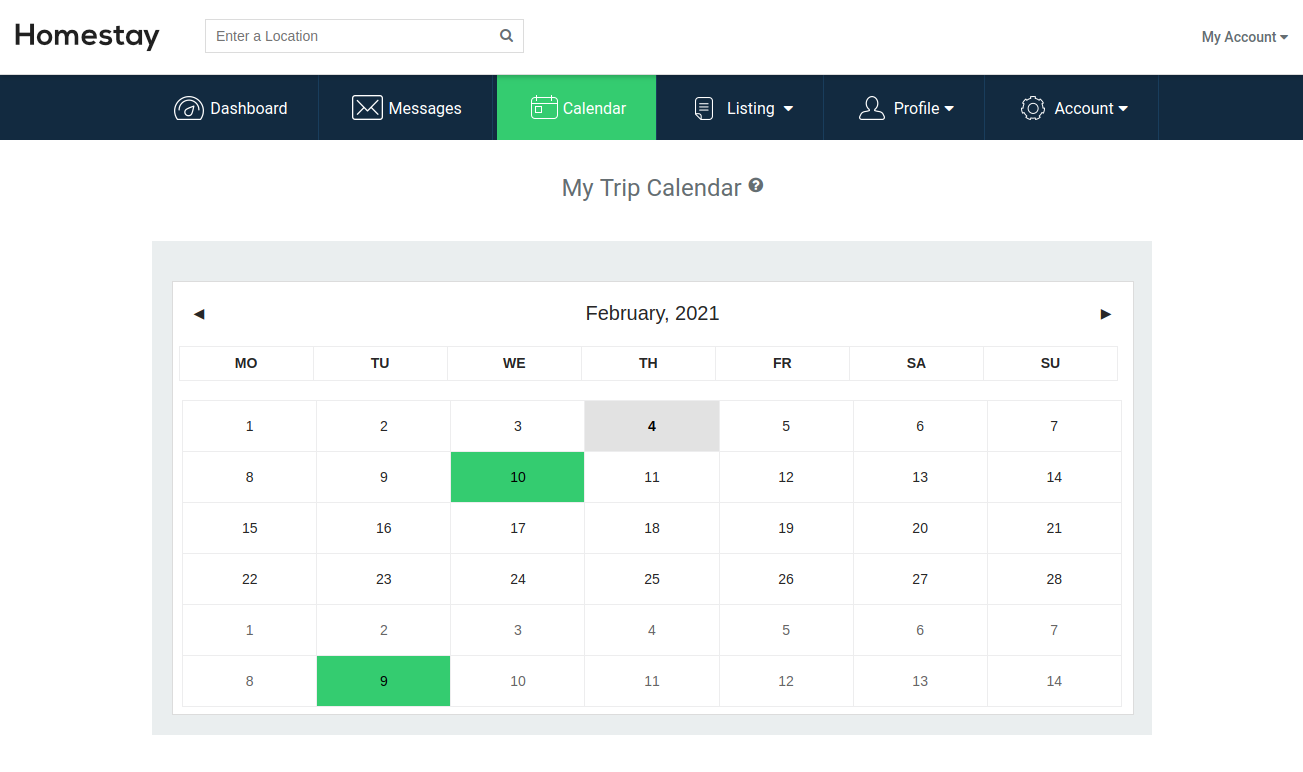This screenshot has width=1303, height=772.
Task: Select today's date, February 4
Action: click(x=651, y=425)
